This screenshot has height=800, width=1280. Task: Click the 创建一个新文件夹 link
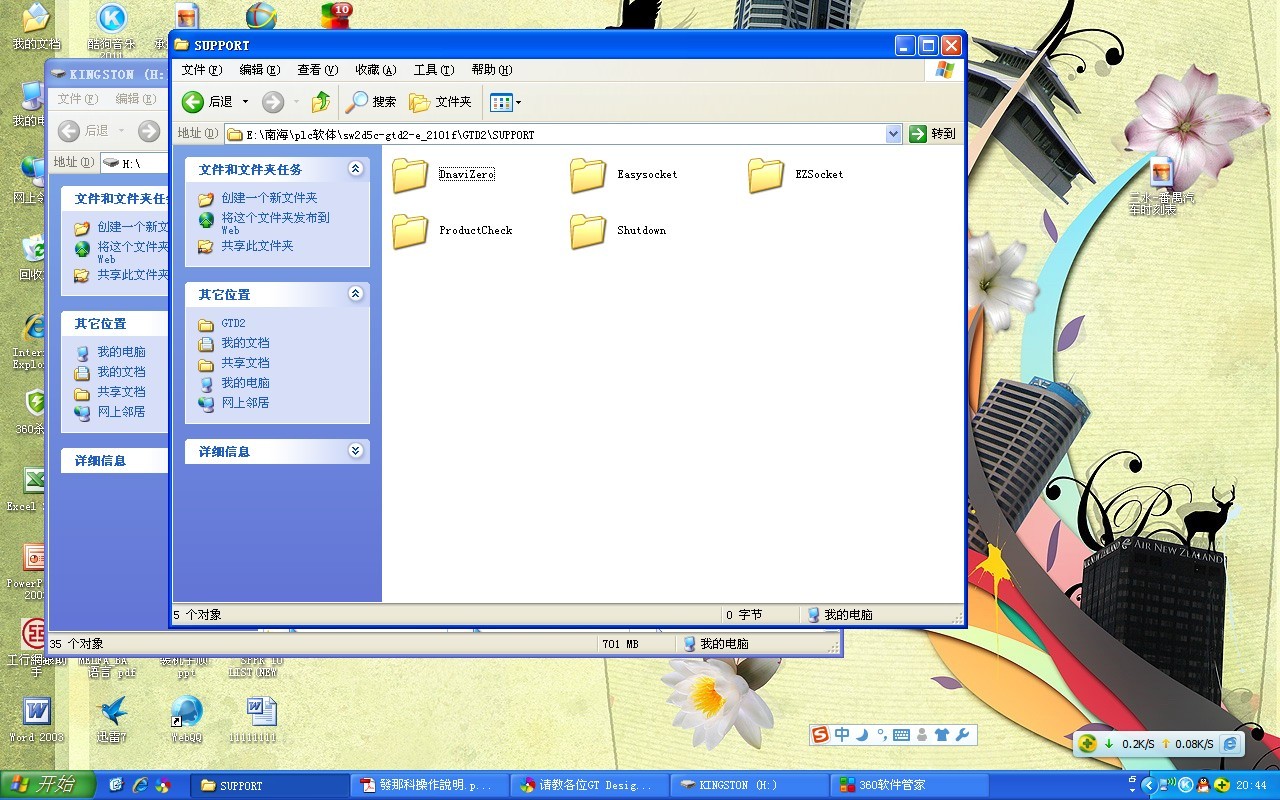pos(269,198)
